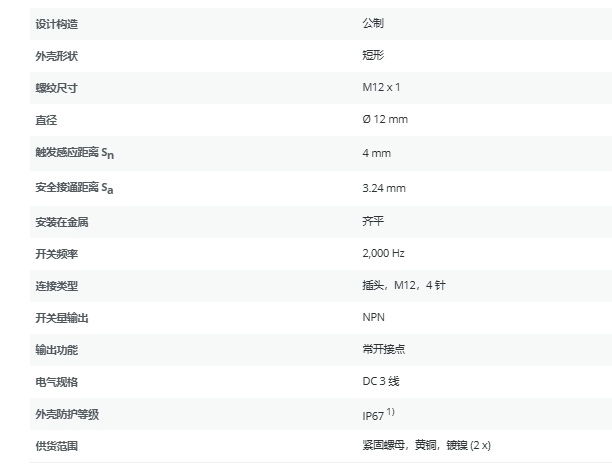The width and height of the screenshot is (612, 476).
Task: Click the DC 3 线 value
Action: (381, 381)
